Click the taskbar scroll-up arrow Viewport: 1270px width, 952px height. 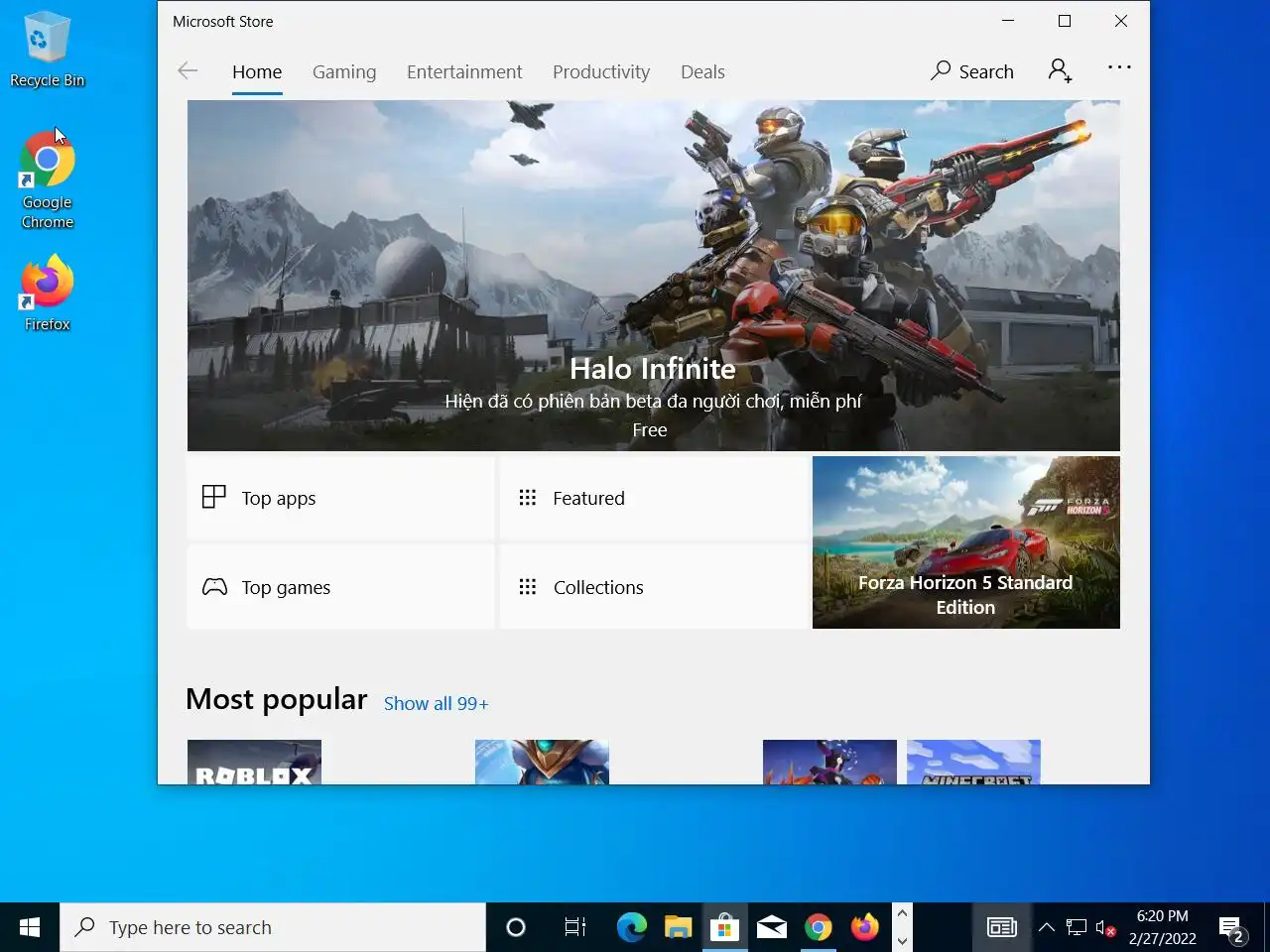pos(902,913)
